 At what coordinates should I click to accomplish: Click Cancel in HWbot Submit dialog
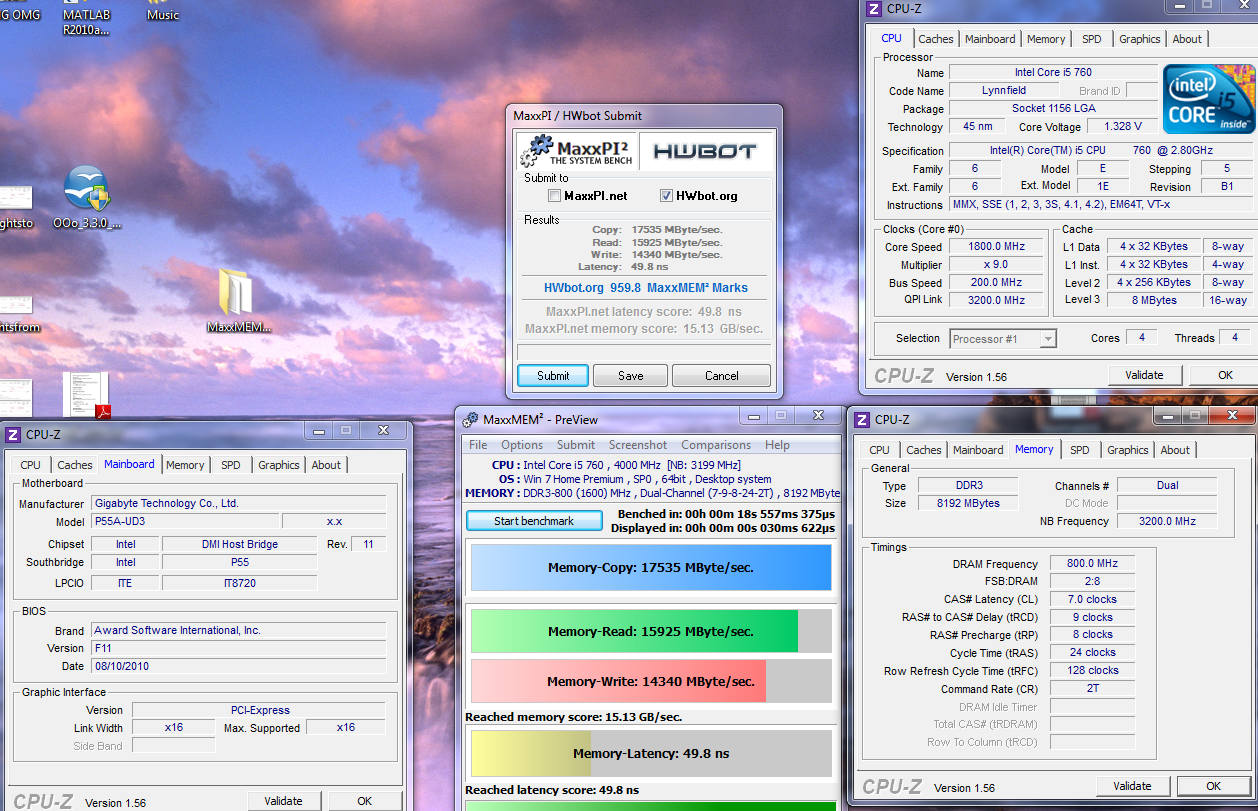[x=722, y=376]
